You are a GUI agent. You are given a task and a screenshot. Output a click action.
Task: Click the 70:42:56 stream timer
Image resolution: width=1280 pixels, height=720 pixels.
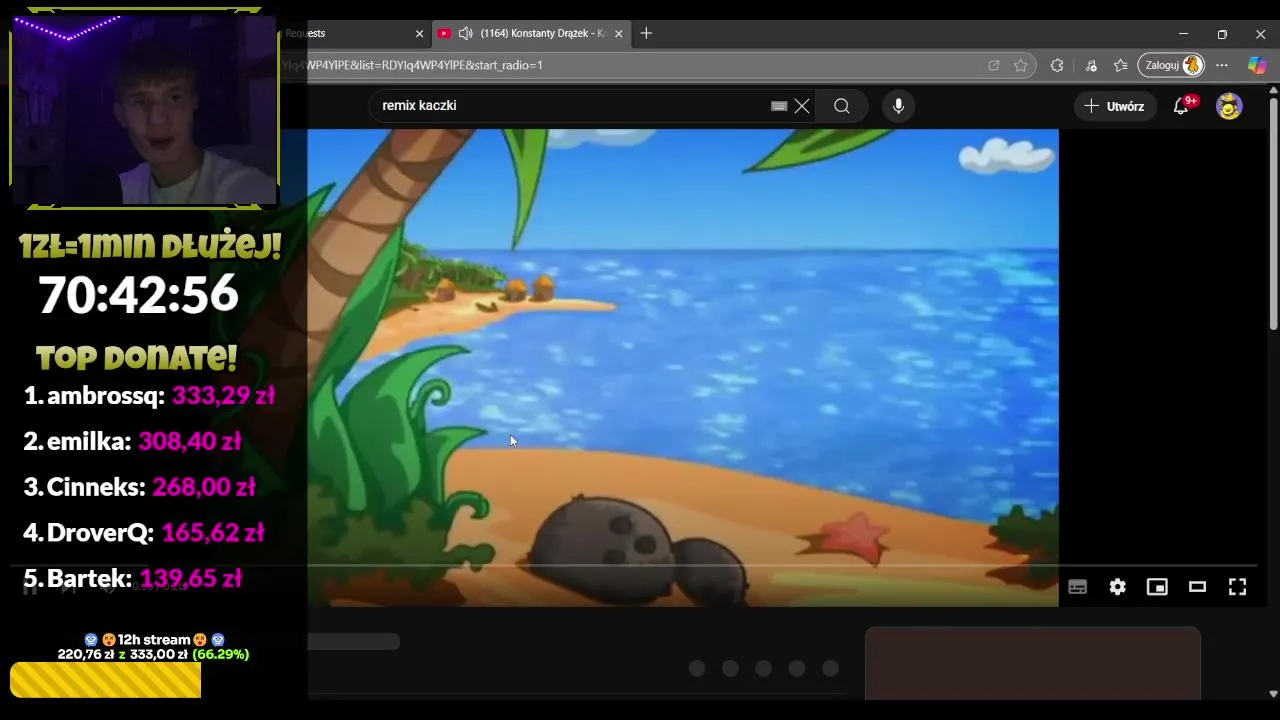click(138, 295)
